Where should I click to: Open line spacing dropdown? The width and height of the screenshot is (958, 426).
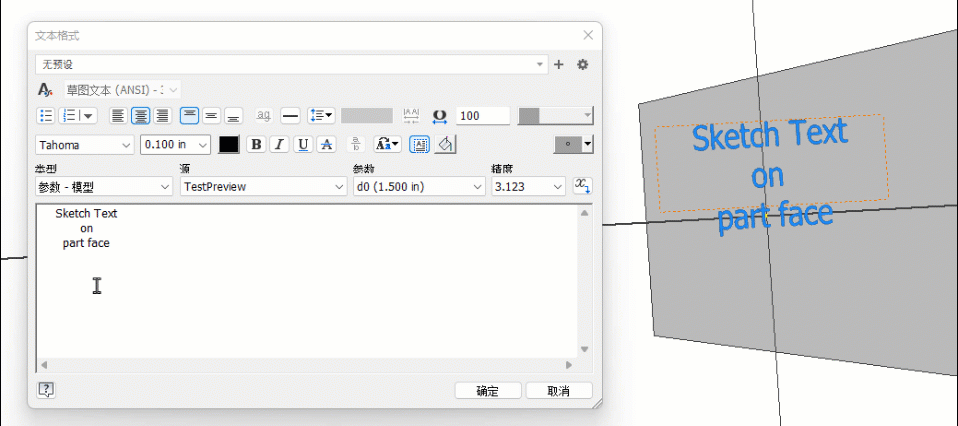pyautogui.click(x=321, y=115)
